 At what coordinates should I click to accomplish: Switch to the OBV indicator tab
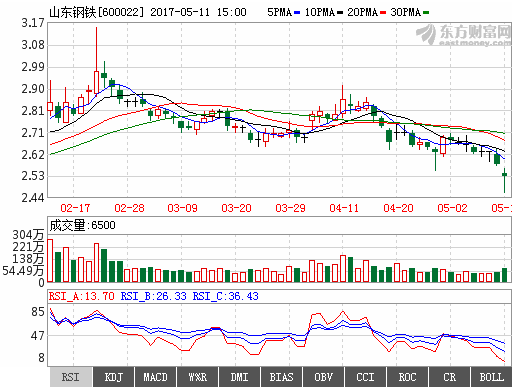tap(323, 377)
